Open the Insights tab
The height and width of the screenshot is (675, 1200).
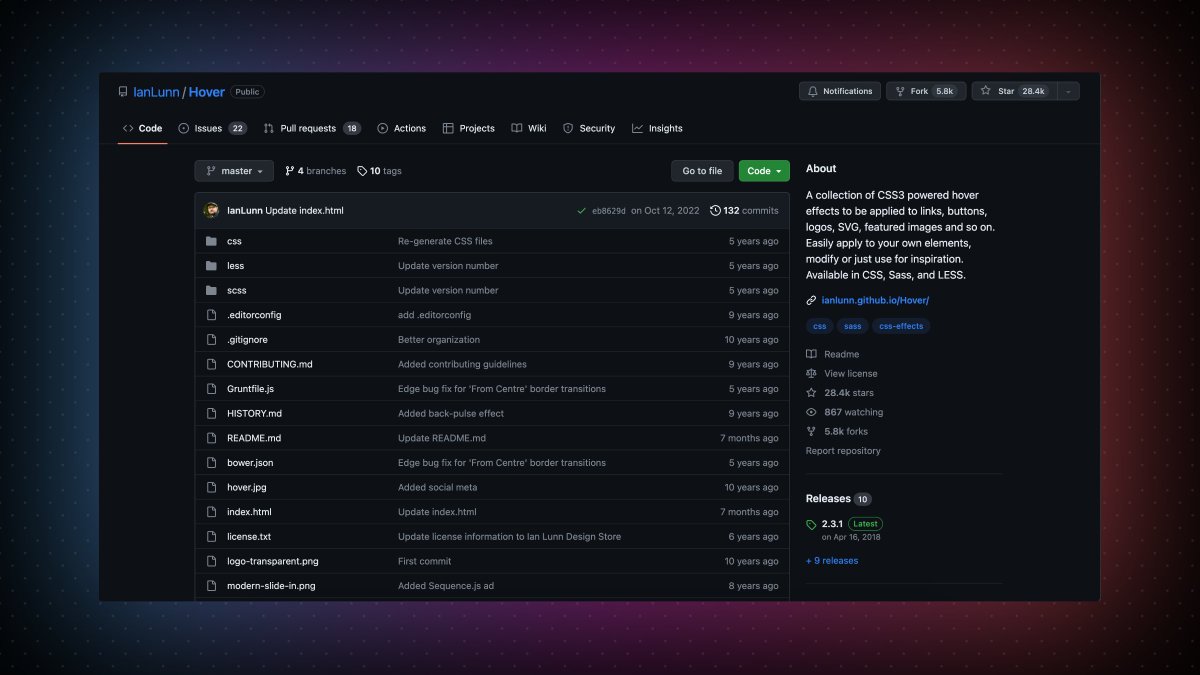click(x=657, y=128)
